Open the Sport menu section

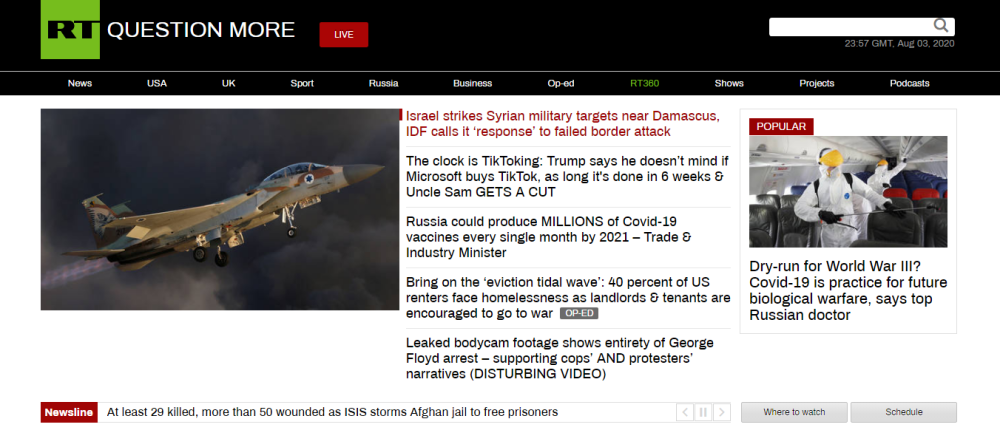[302, 84]
